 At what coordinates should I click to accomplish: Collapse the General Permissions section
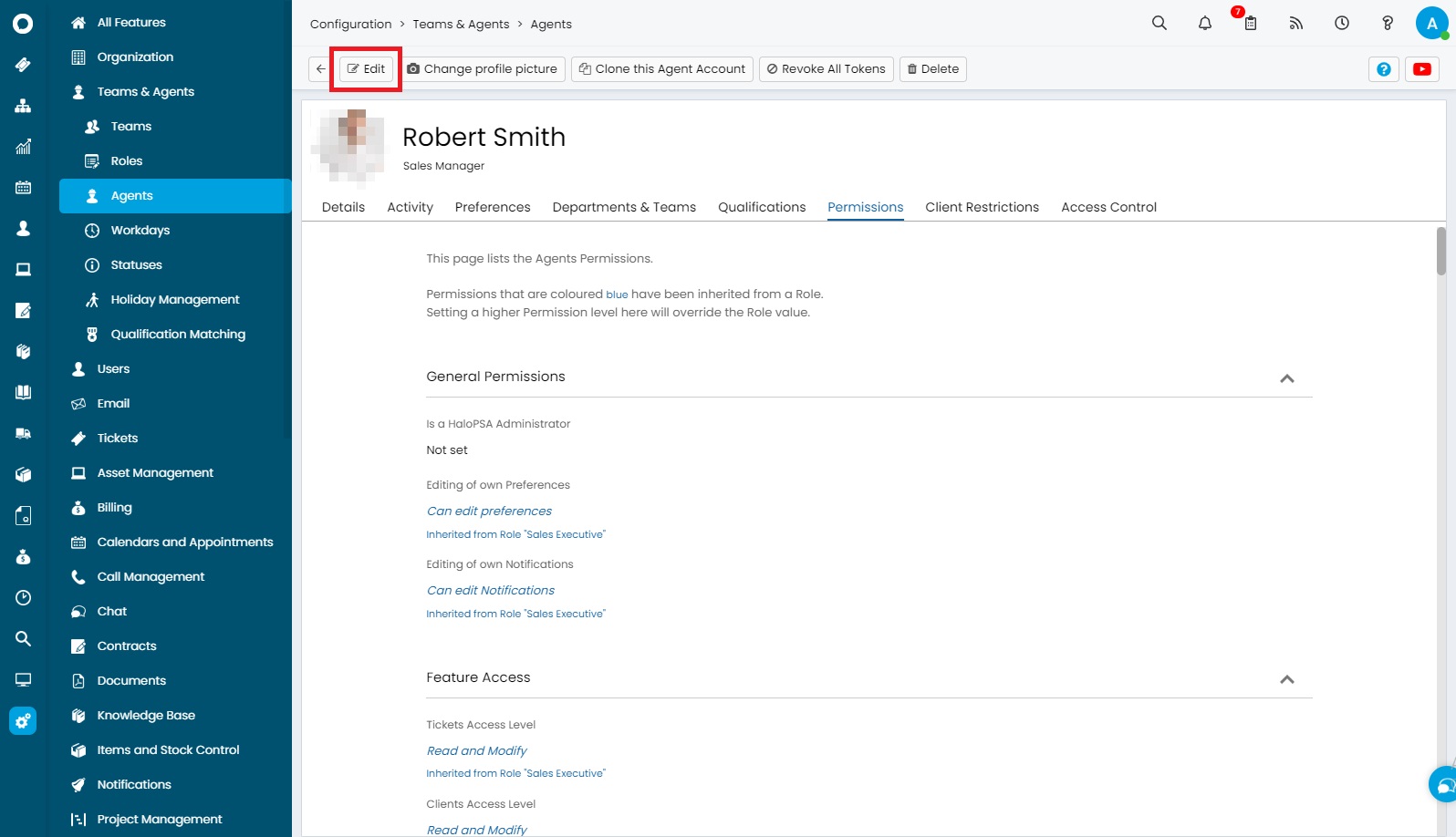1286,378
